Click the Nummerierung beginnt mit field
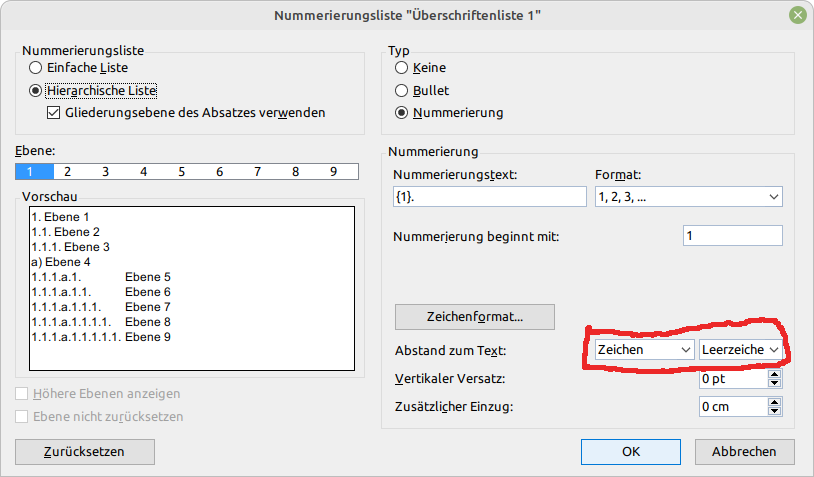The height and width of the screenshot is (477, 814). (732, 236)
